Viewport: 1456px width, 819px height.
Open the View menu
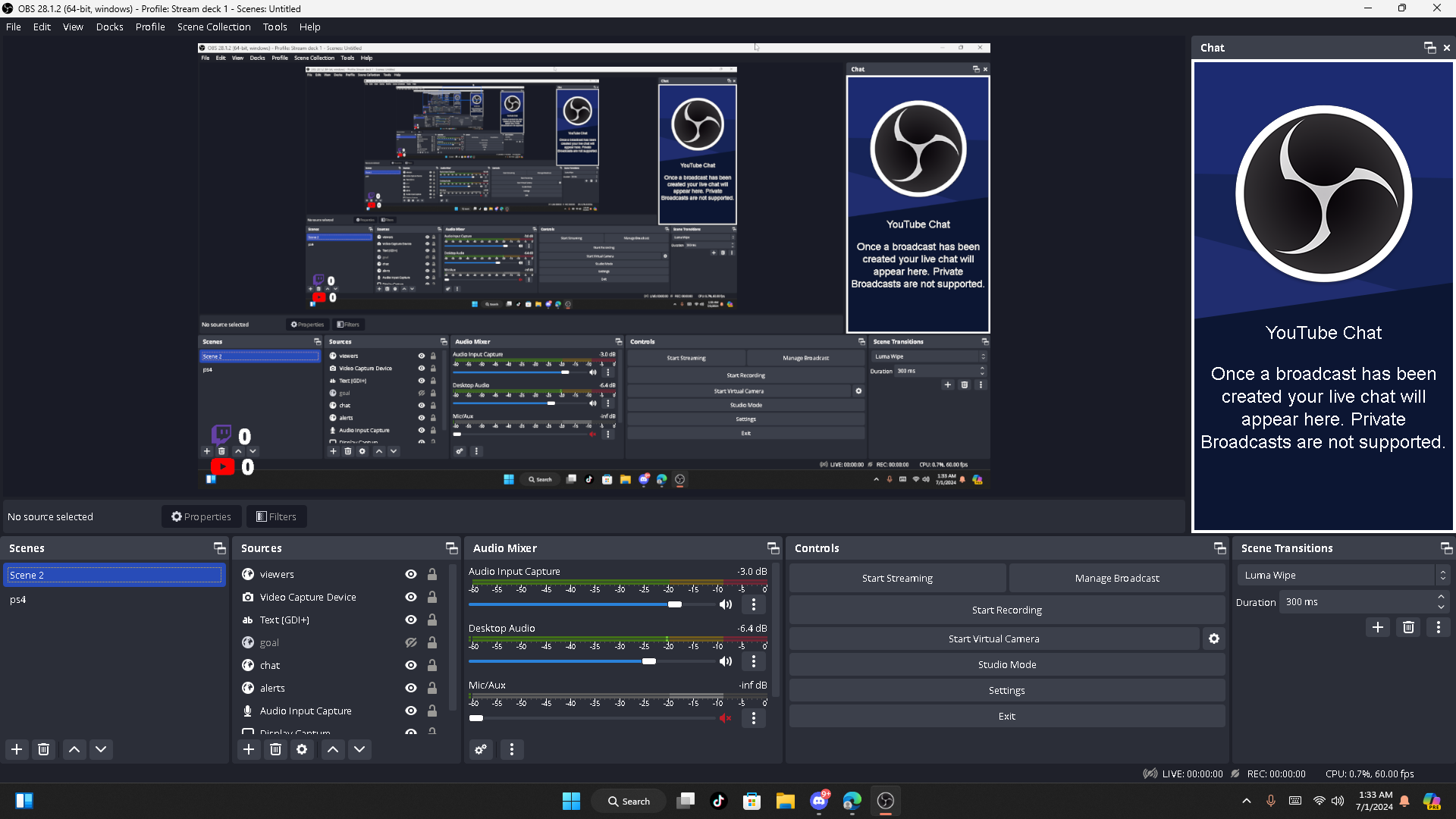(x=73, y=27)
